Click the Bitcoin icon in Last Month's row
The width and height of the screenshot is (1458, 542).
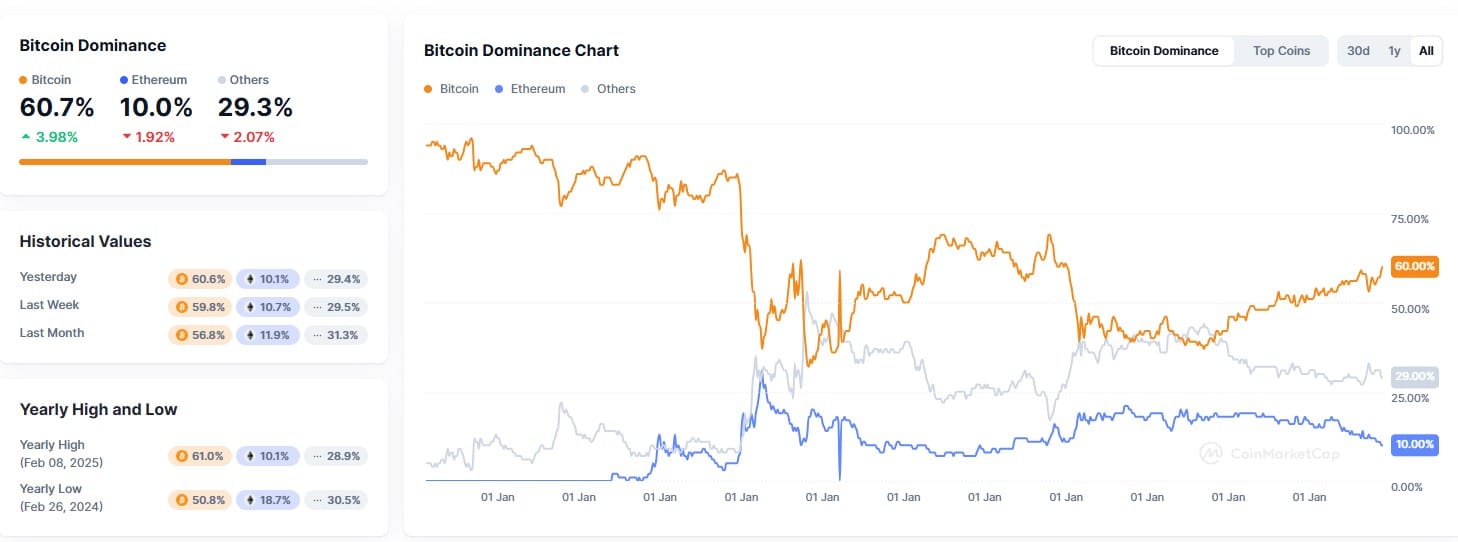(182, 335)
